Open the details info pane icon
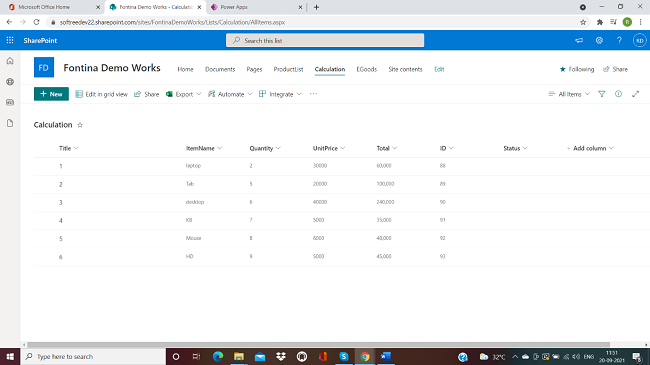Viewport: 650px width, 365px height. tap(618, 94)
